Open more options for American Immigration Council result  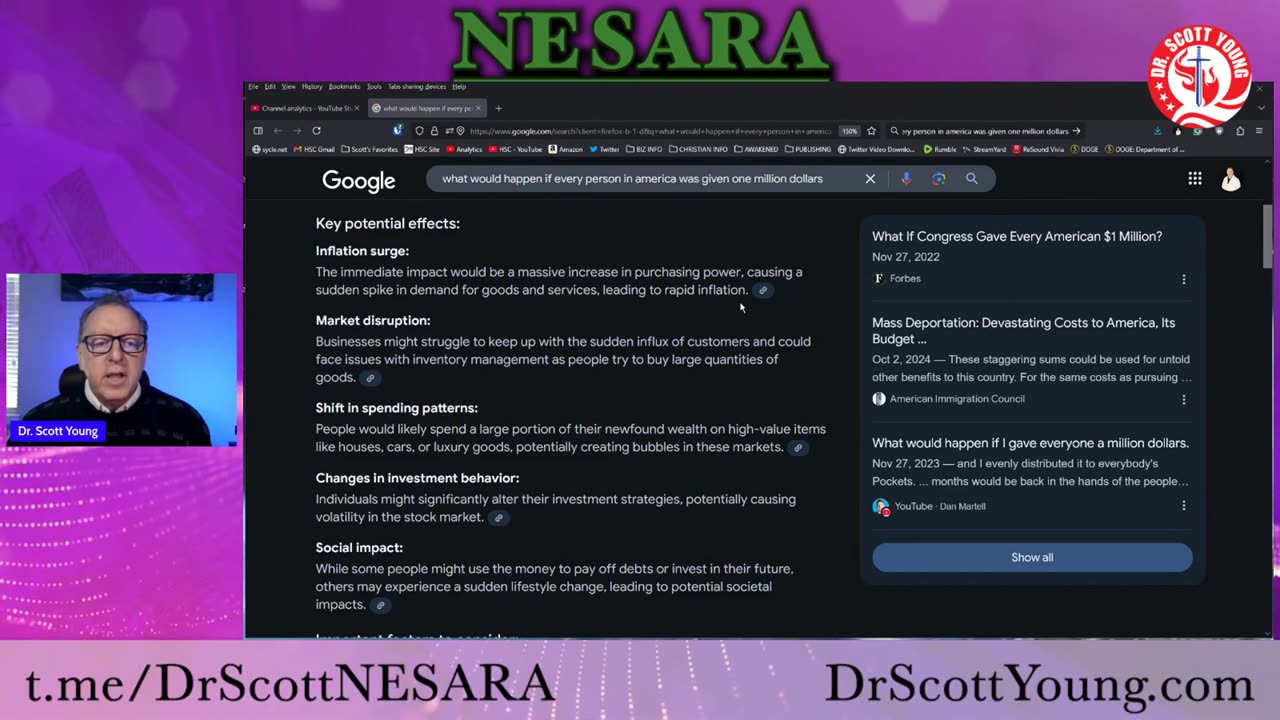(1184, 399)
